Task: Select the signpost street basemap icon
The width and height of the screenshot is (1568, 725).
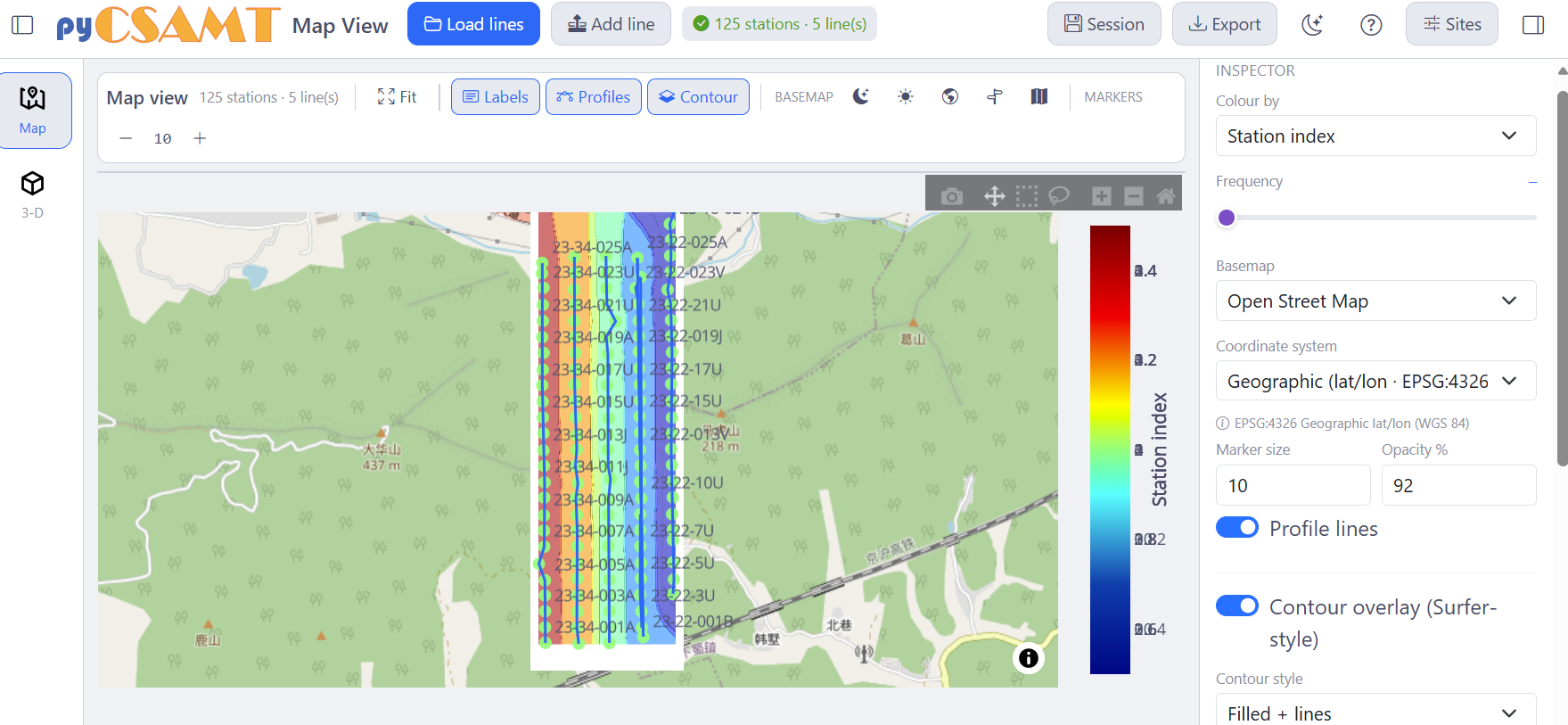Action: pos(995,96)
